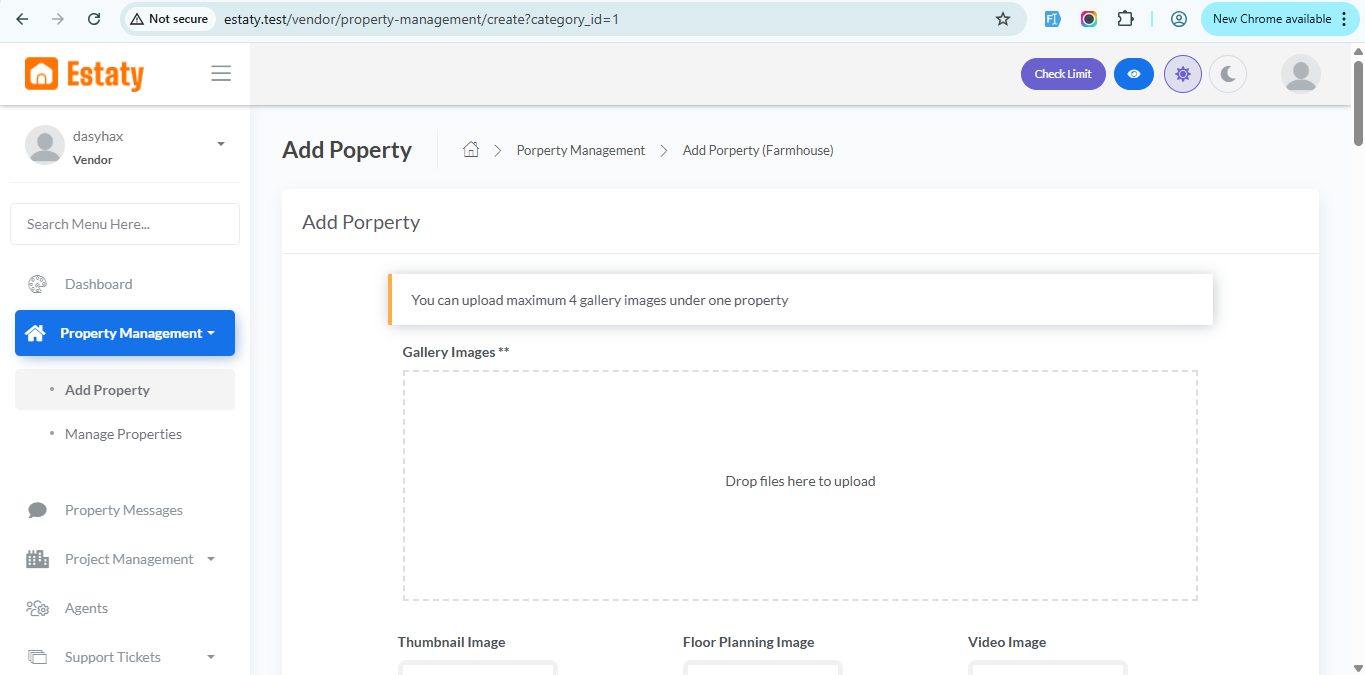This screenshot has width=1365, height=675.
Task: Switch to light mode sun icon
Action: (x=1183, y=74)
